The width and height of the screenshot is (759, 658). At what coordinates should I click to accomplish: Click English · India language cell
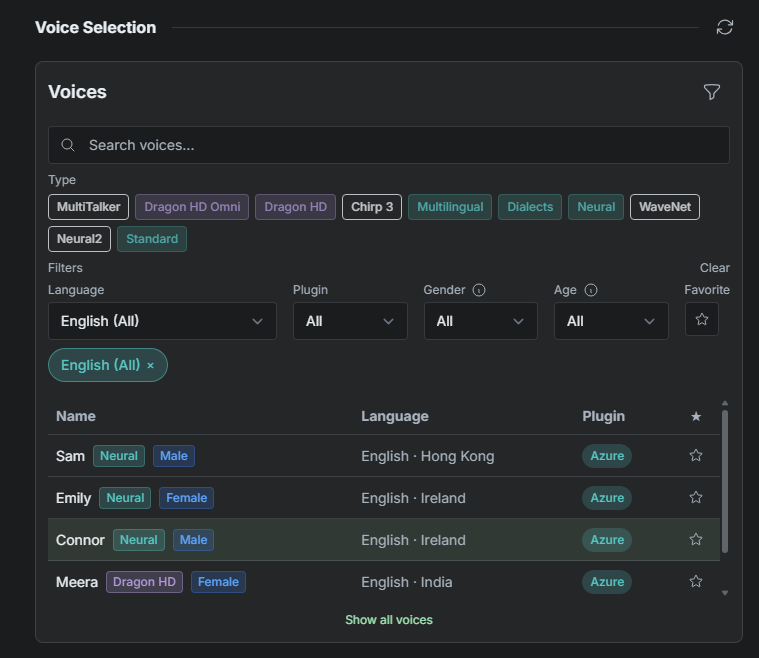click(407, 582)
